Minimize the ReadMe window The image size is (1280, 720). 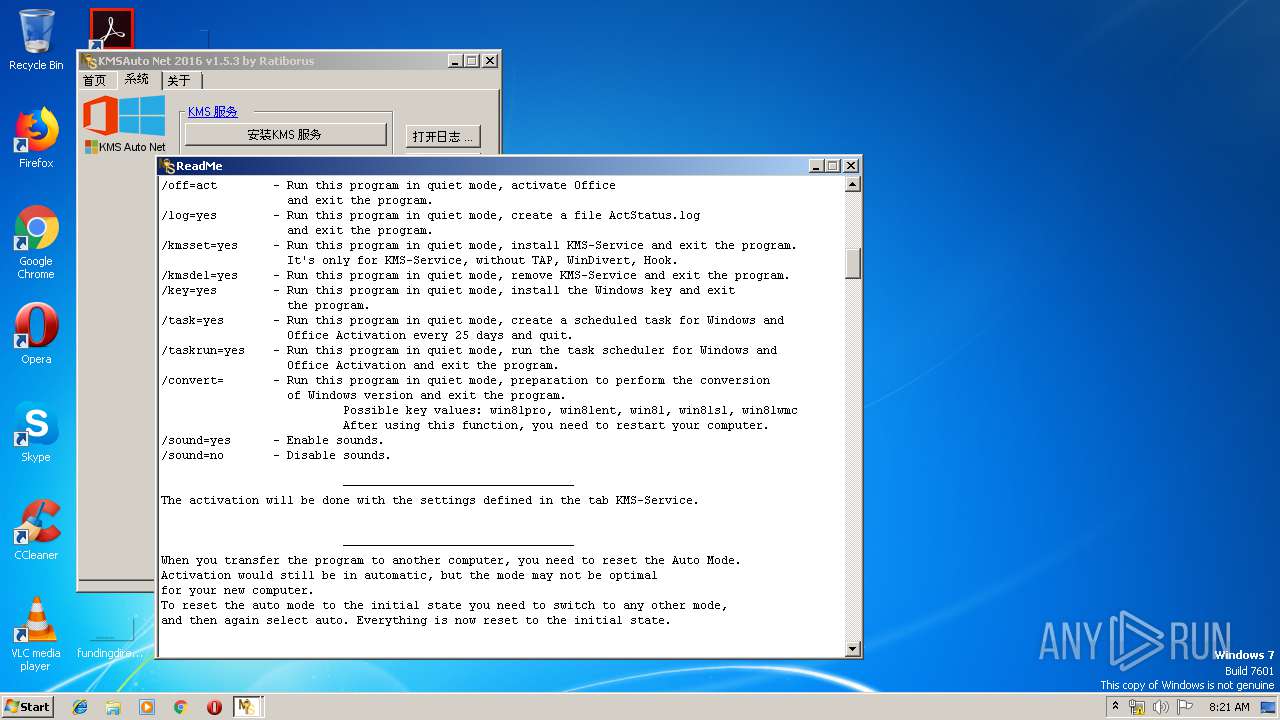(816, 166)
